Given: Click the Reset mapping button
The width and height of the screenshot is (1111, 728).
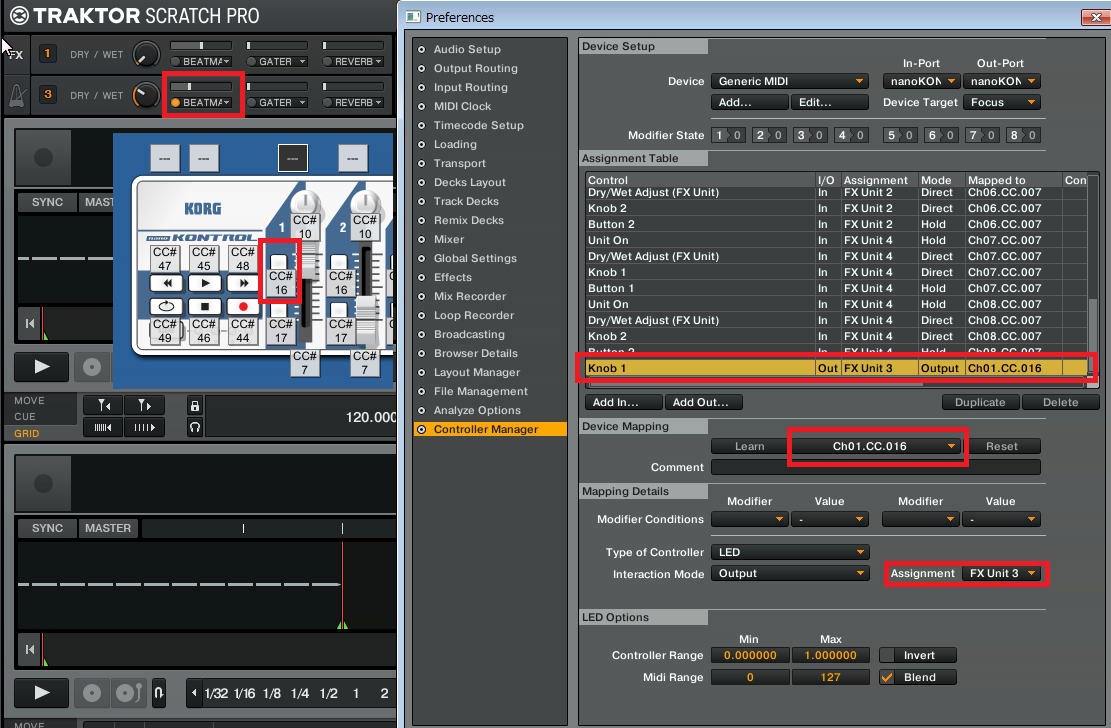Looking at the screenshot, I should 1001,447.
